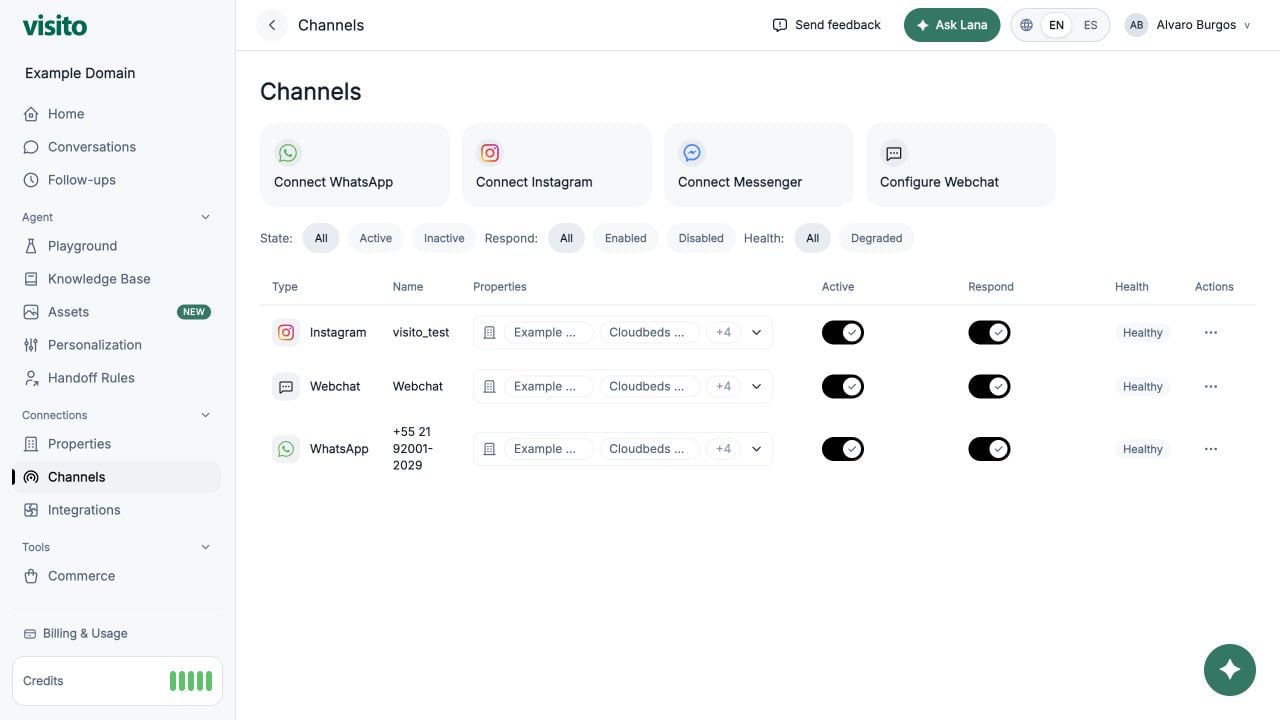Filter State by Inactive
1280x720 pixels.
[x=444, y=238]
